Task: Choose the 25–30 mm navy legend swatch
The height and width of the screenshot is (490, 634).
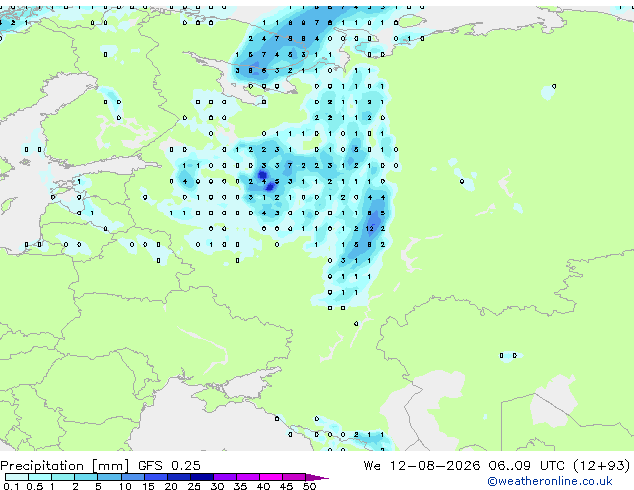Action: 201,477
